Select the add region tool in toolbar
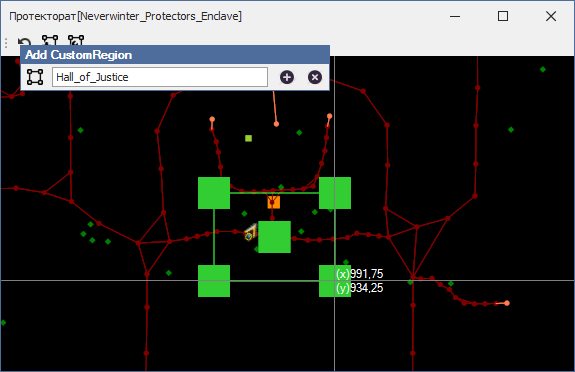The height and width of the screenshot is (372, 575). pos(50,40)
